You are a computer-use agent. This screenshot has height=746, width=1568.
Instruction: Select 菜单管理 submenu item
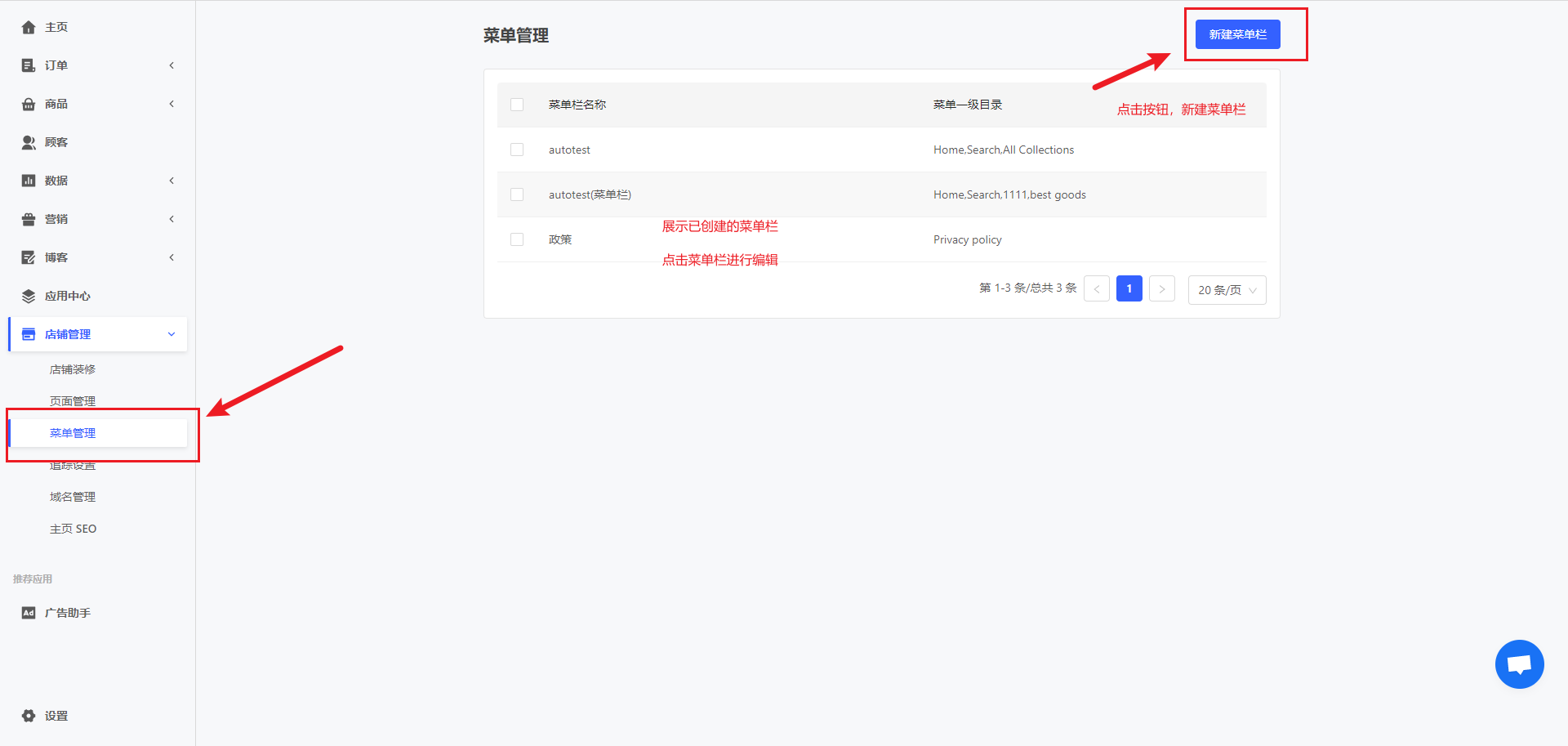coord(73,433)
